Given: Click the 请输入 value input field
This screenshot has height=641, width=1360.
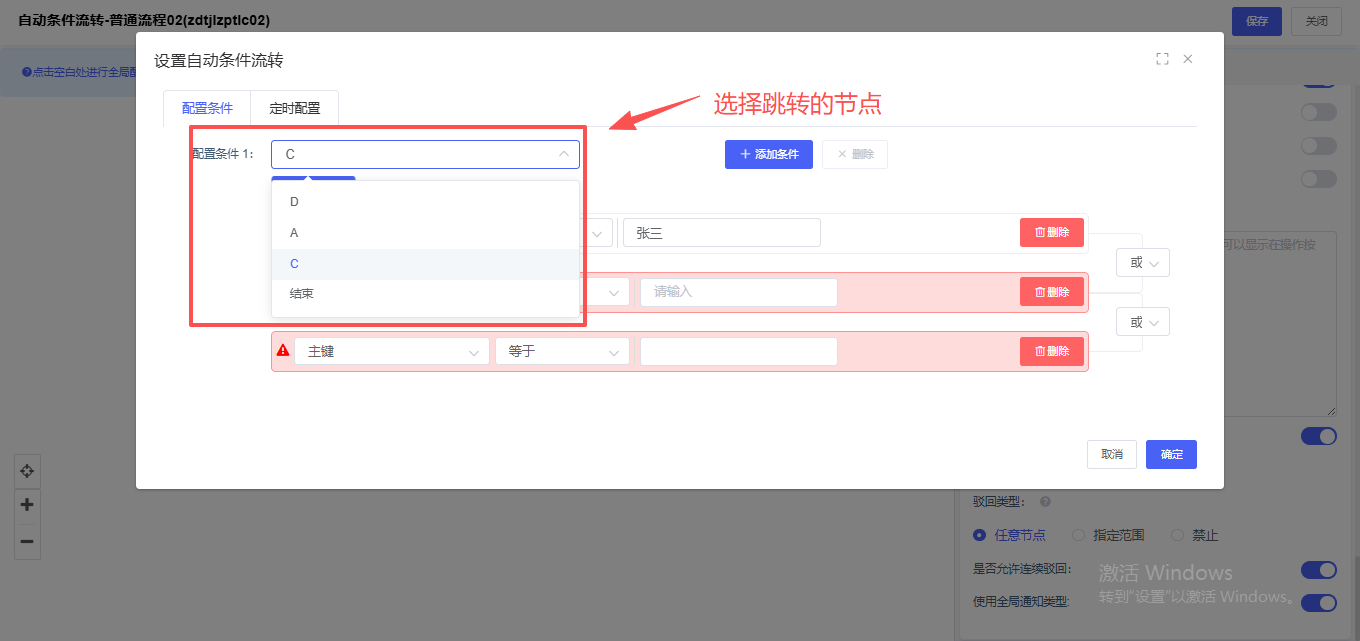Looking at the screenshot, I should coord(738,292).
